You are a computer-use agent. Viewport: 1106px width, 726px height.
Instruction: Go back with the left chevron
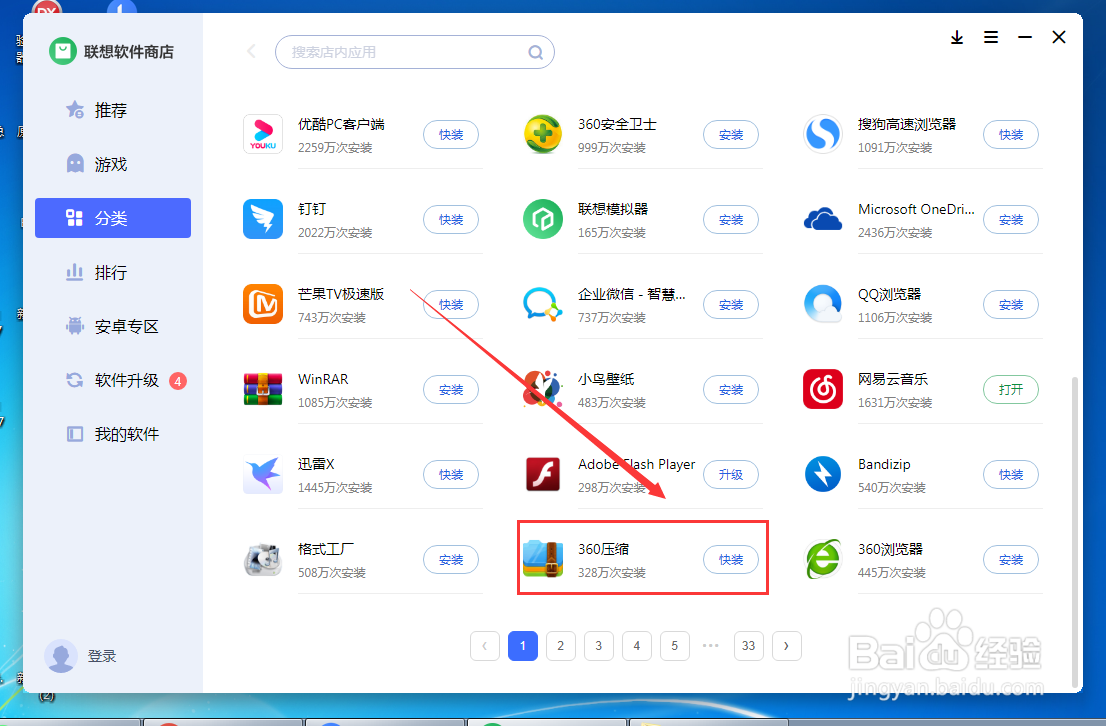pyautogui.click(x=251, y=52)
